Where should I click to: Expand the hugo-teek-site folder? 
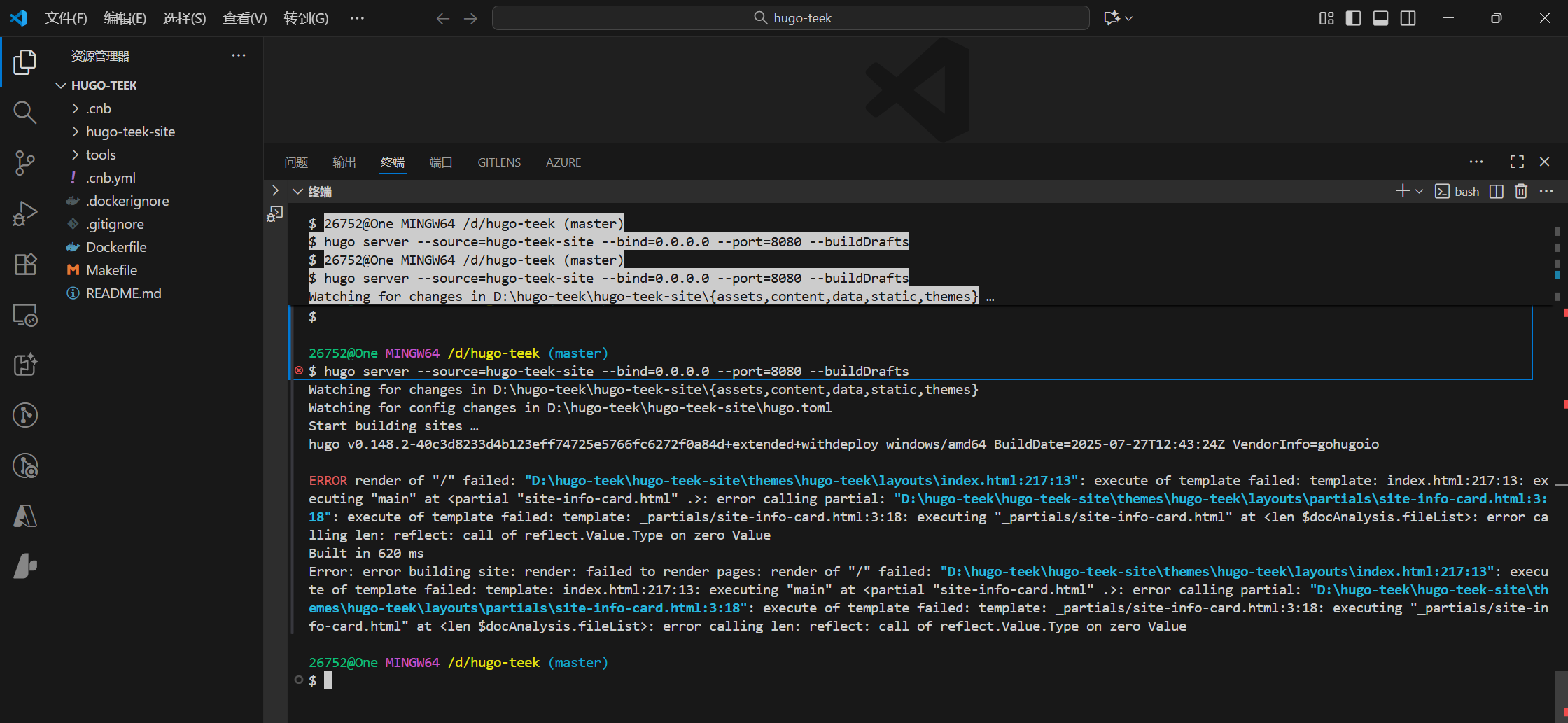click(130, 132)
